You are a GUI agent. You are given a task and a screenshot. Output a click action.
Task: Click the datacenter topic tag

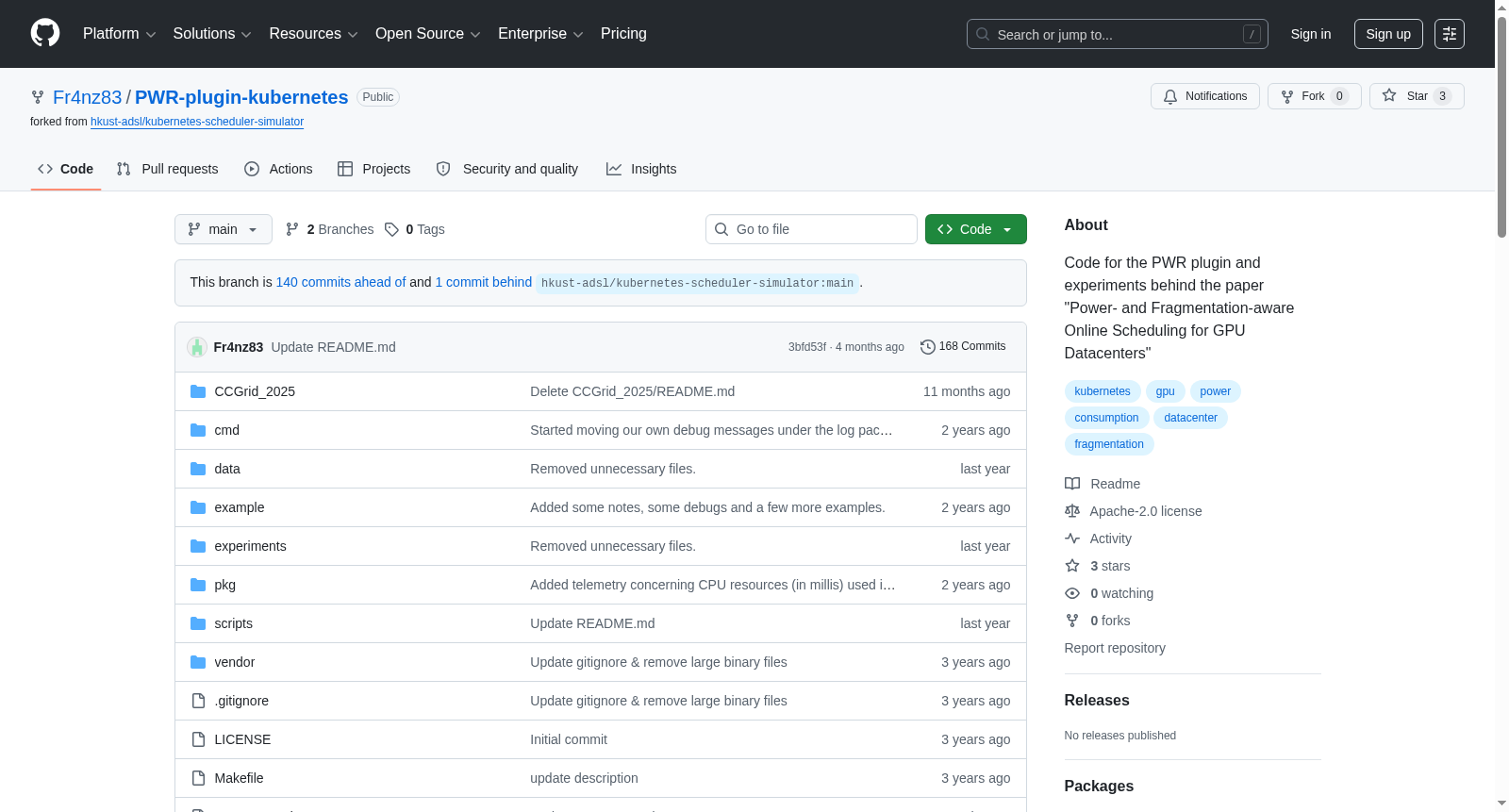pyautogui.click(x=1191, y=418)
